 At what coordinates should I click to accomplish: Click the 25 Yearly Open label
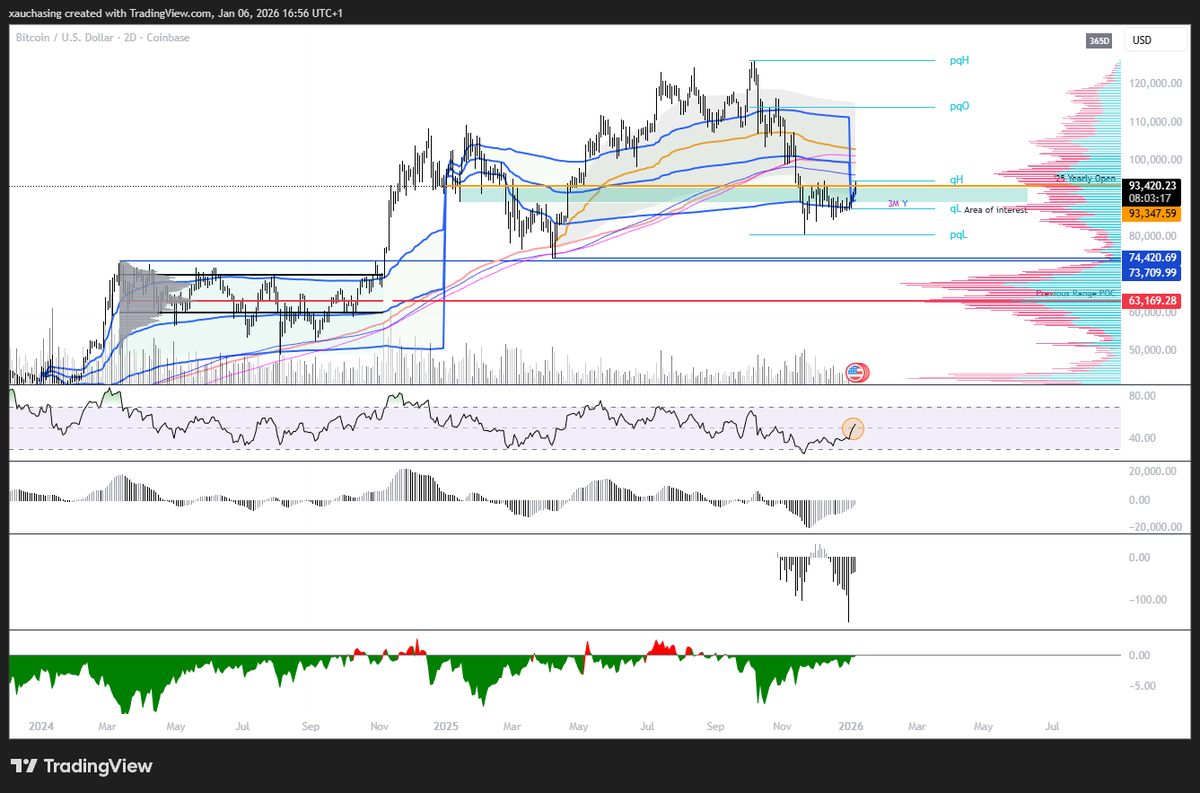click(1085, 178)
